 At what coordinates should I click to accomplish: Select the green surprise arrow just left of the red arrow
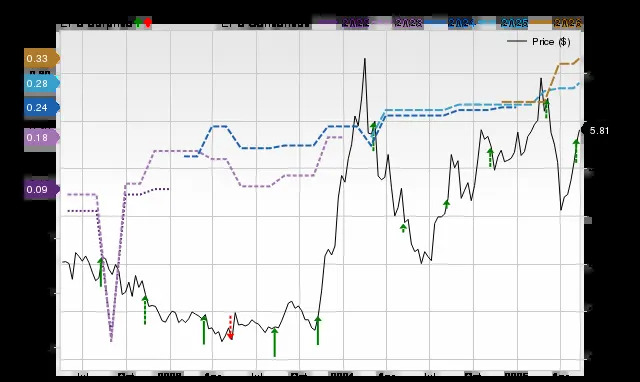coord(204,329)
